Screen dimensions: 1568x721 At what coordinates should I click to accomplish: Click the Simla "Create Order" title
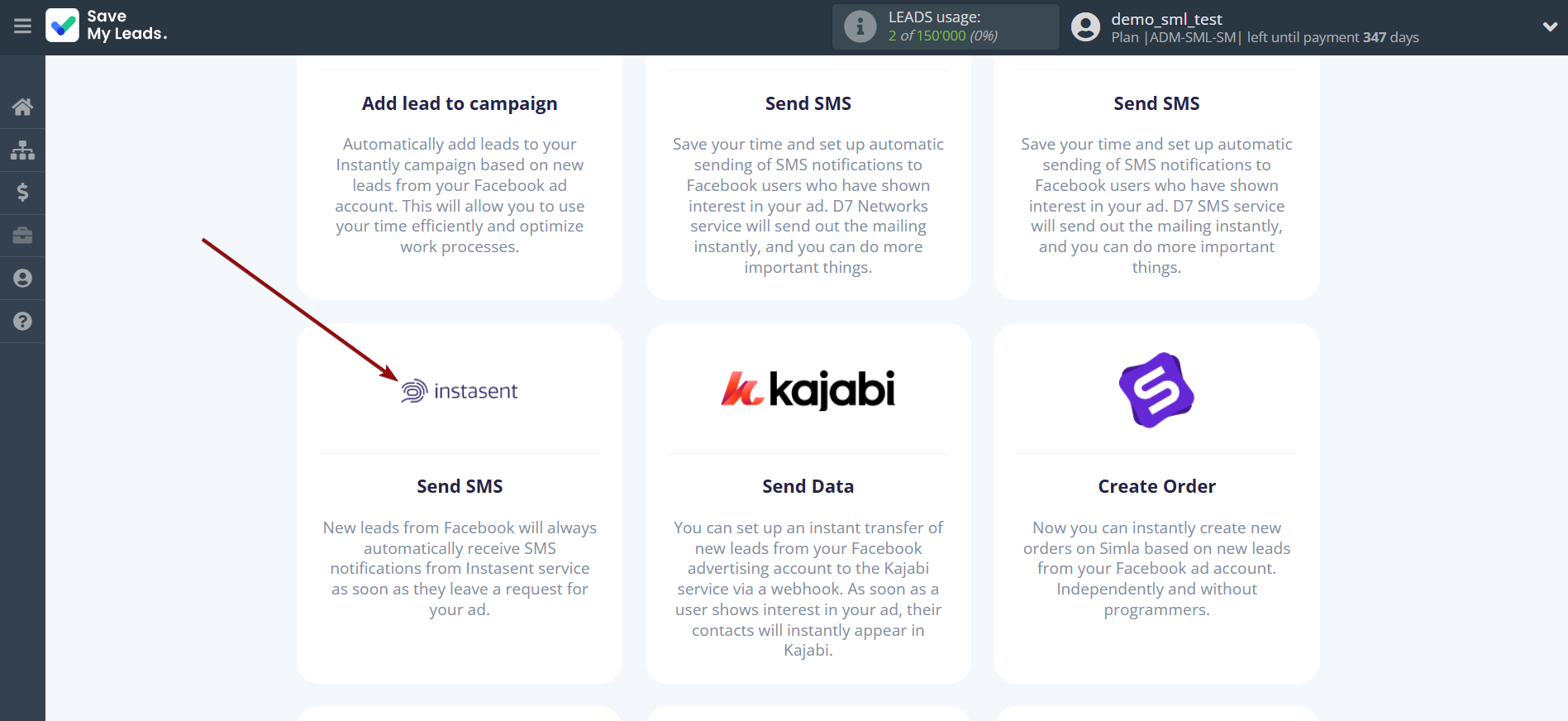pyautogui.click(x=1156, y=486)
